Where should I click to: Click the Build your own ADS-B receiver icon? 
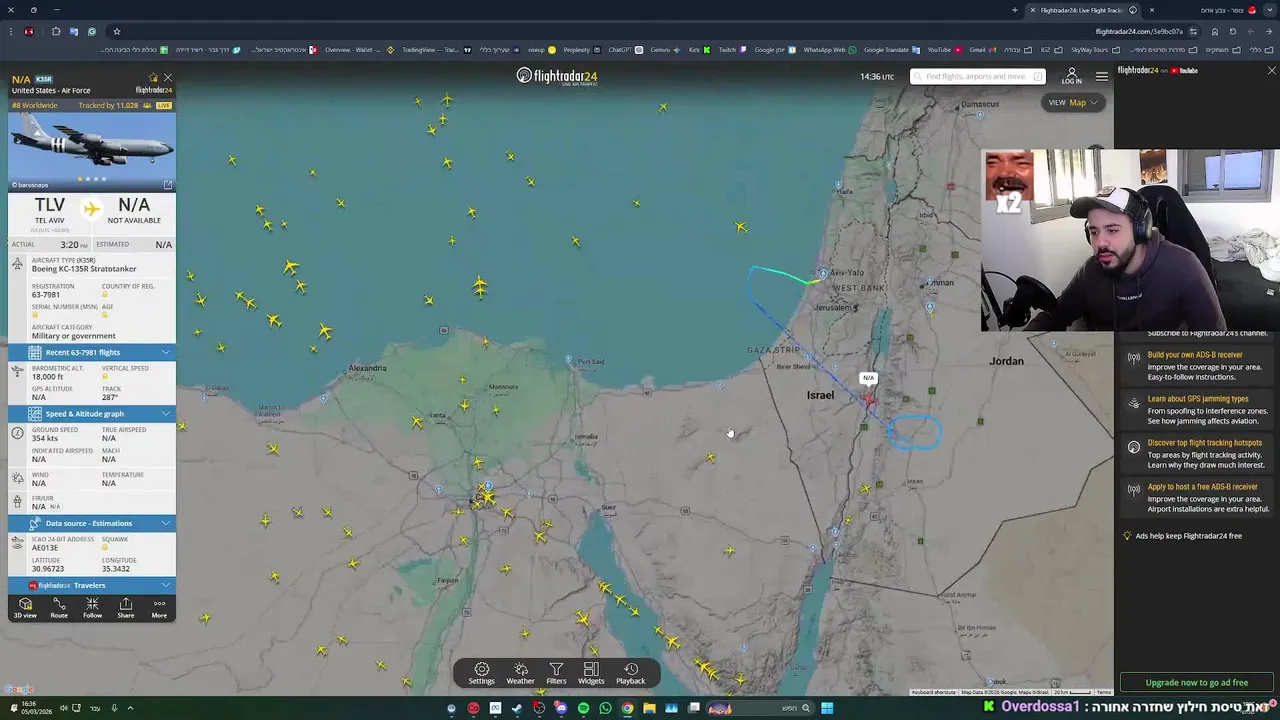(x=1134, y=358)
